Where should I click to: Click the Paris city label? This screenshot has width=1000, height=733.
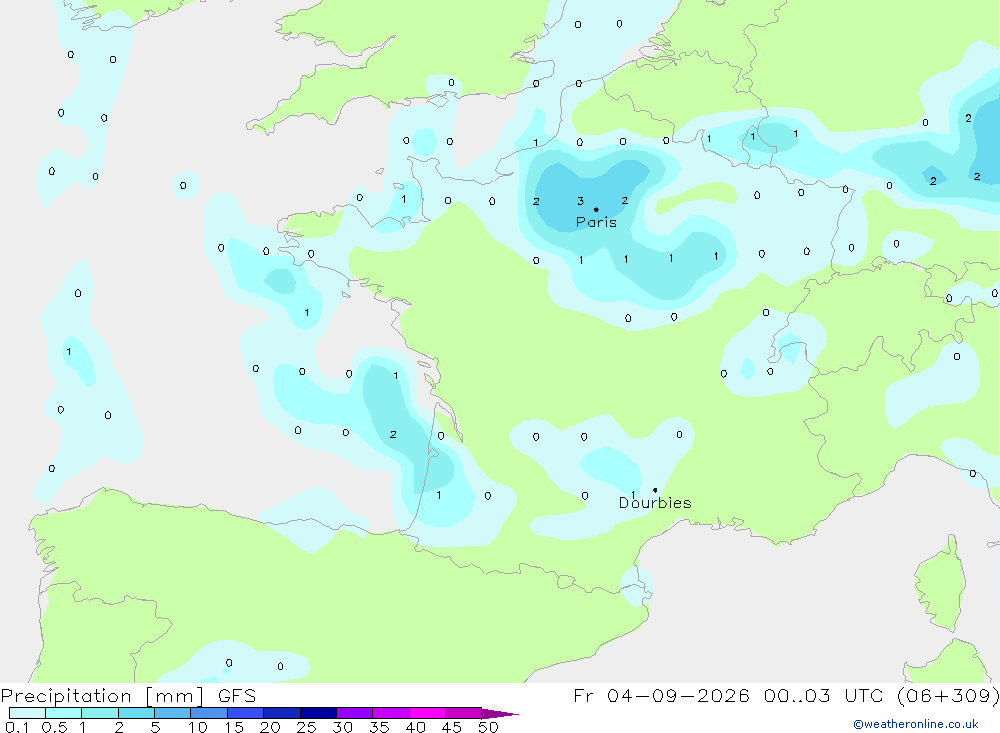596,222
